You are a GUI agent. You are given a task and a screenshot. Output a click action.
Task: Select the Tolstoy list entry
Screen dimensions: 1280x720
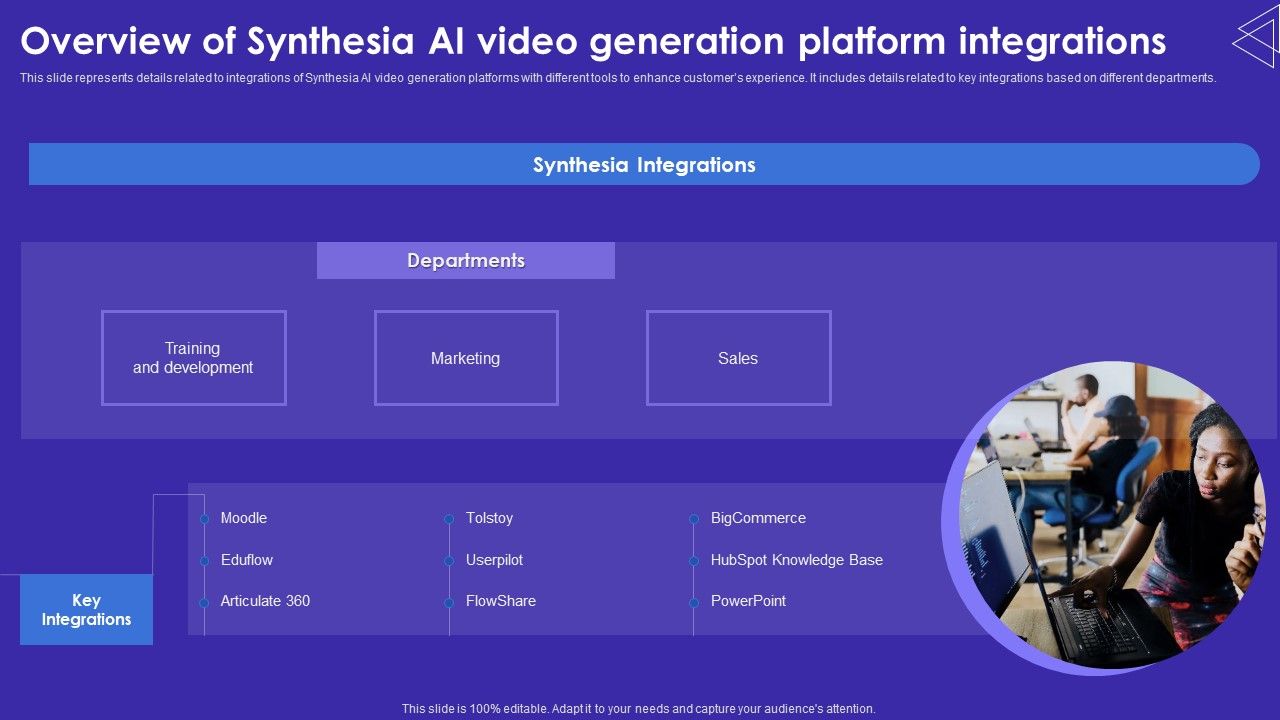point(489,518)
